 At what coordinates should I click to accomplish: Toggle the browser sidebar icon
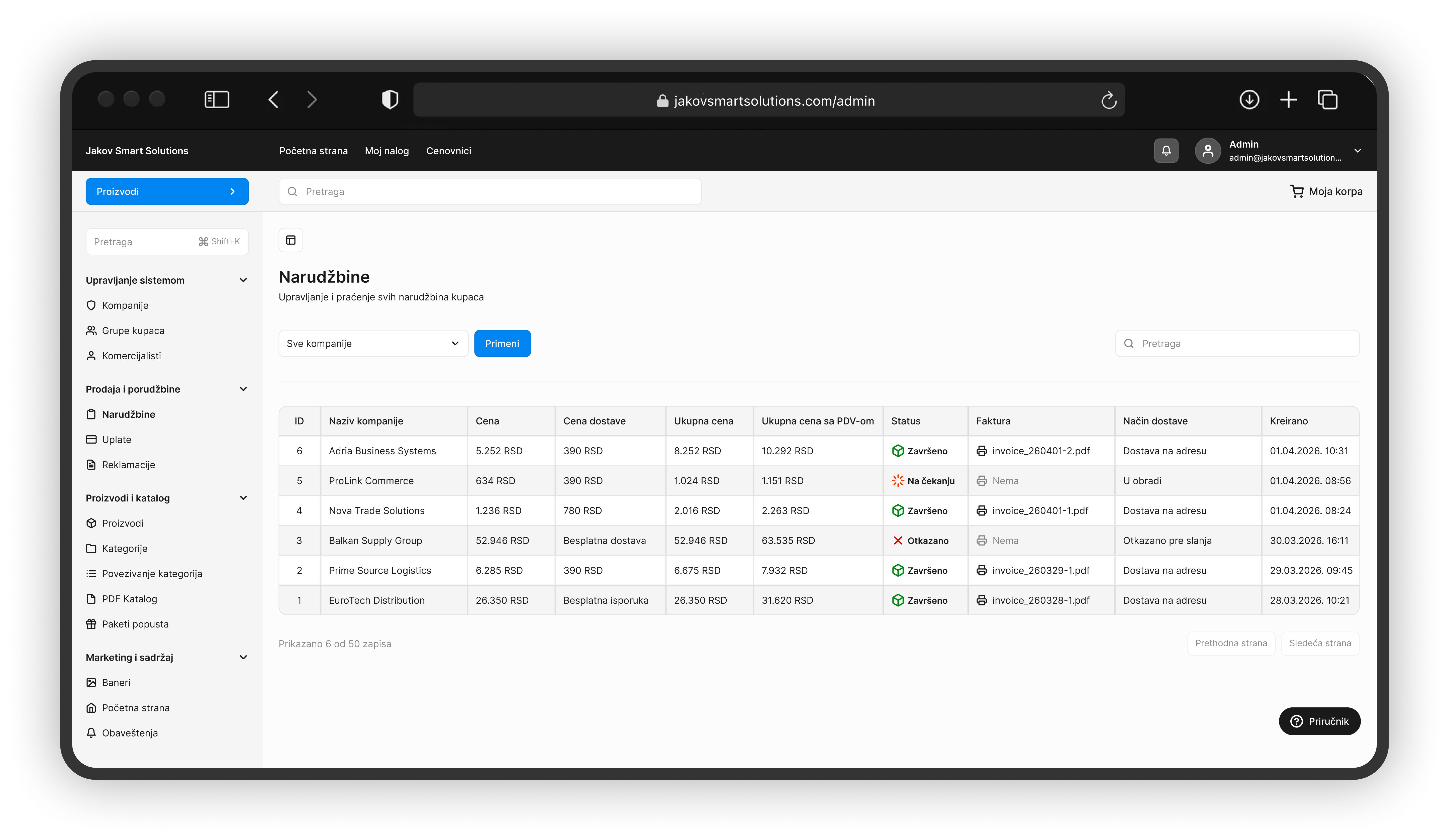point(217,99)
